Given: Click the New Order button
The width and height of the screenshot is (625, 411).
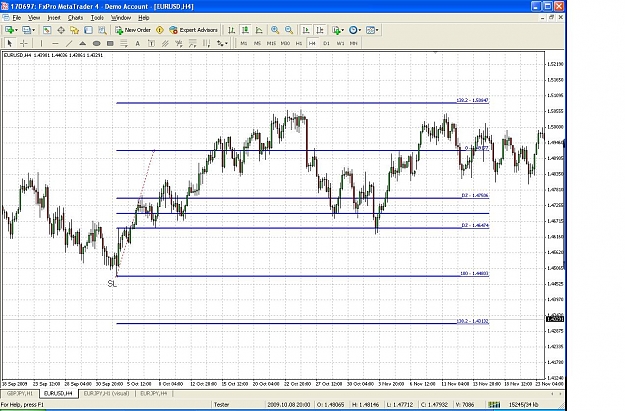Looking at the screenshot, I should (133, 30).
